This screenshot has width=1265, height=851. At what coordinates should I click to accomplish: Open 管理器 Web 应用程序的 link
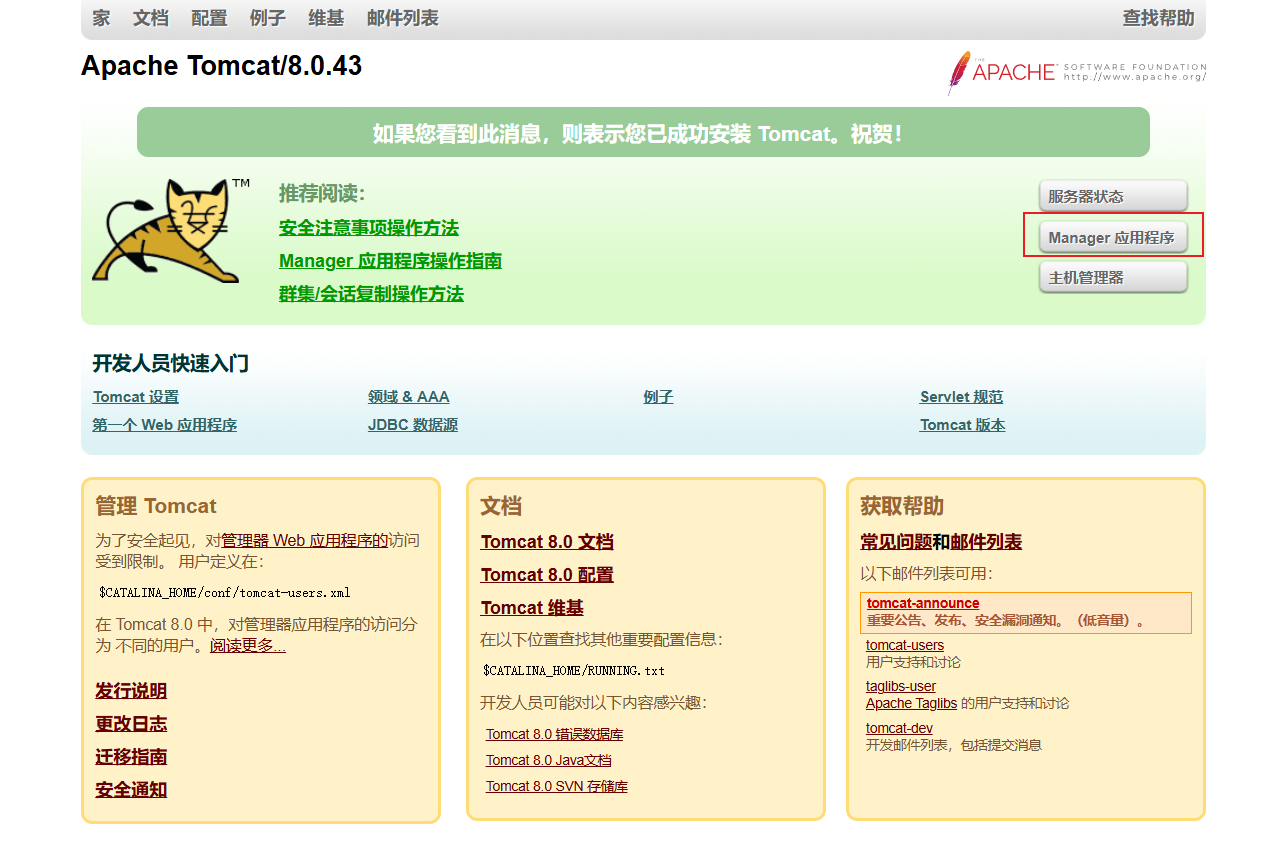click(304, 540)
